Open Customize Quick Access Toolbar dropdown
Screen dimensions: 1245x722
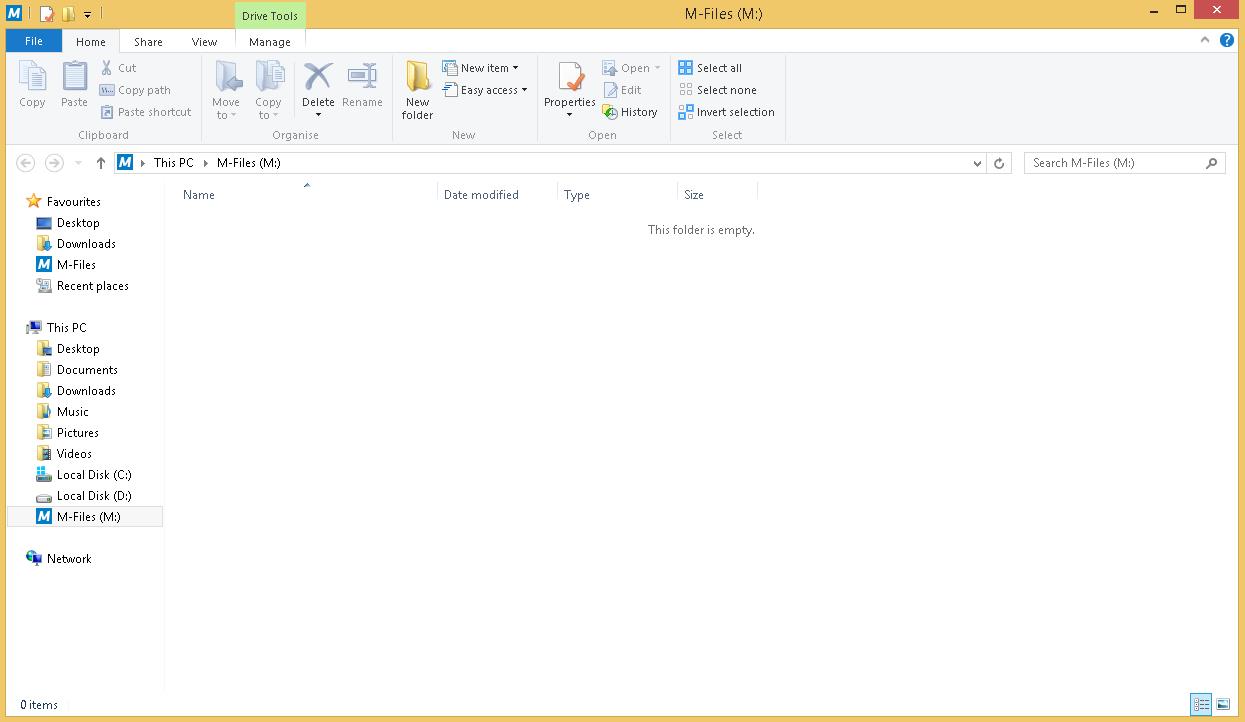pos(88,15)
